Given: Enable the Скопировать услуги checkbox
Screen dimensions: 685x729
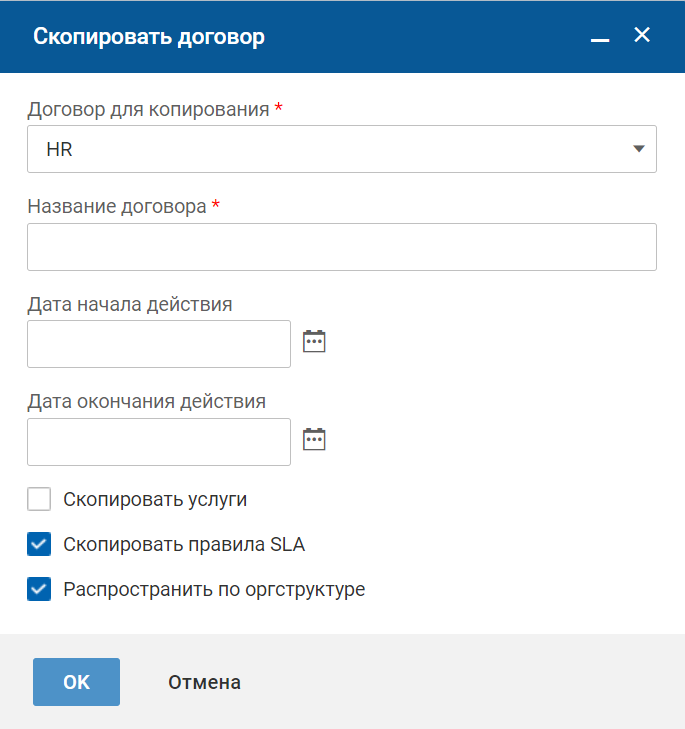Looking at the screenshot, I should tap(39, 499).
